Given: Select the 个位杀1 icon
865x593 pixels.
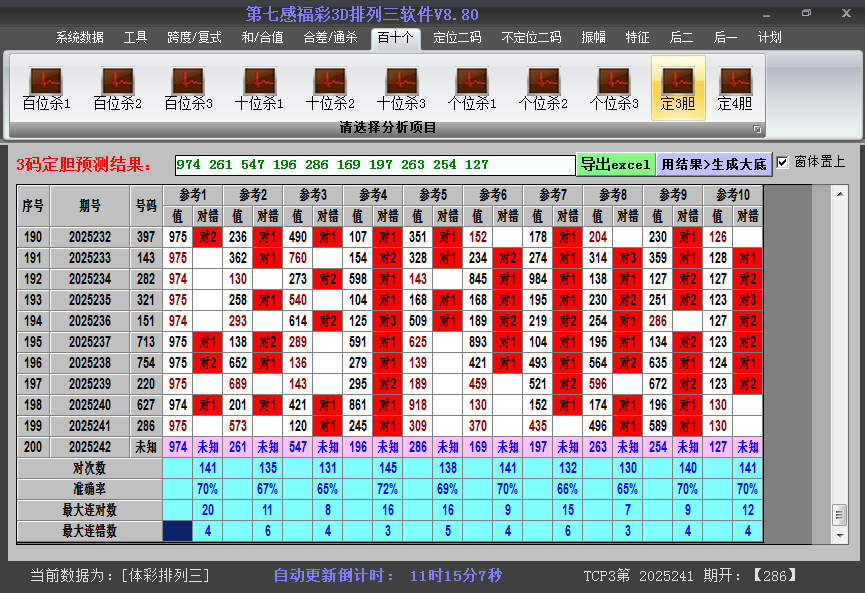Looking at the screenshot, I should (x=472, y=89).
